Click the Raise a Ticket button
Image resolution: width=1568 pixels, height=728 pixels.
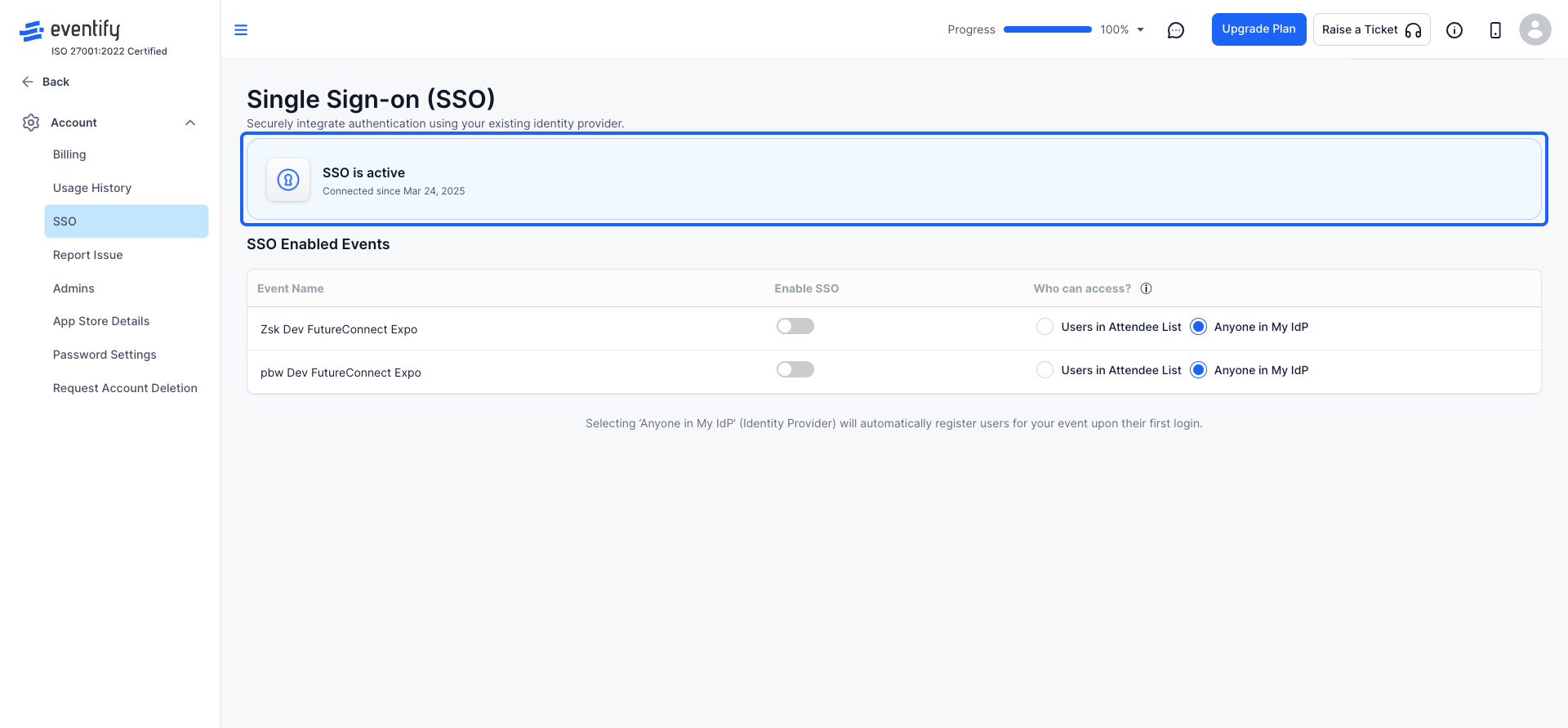(1371, 29)
